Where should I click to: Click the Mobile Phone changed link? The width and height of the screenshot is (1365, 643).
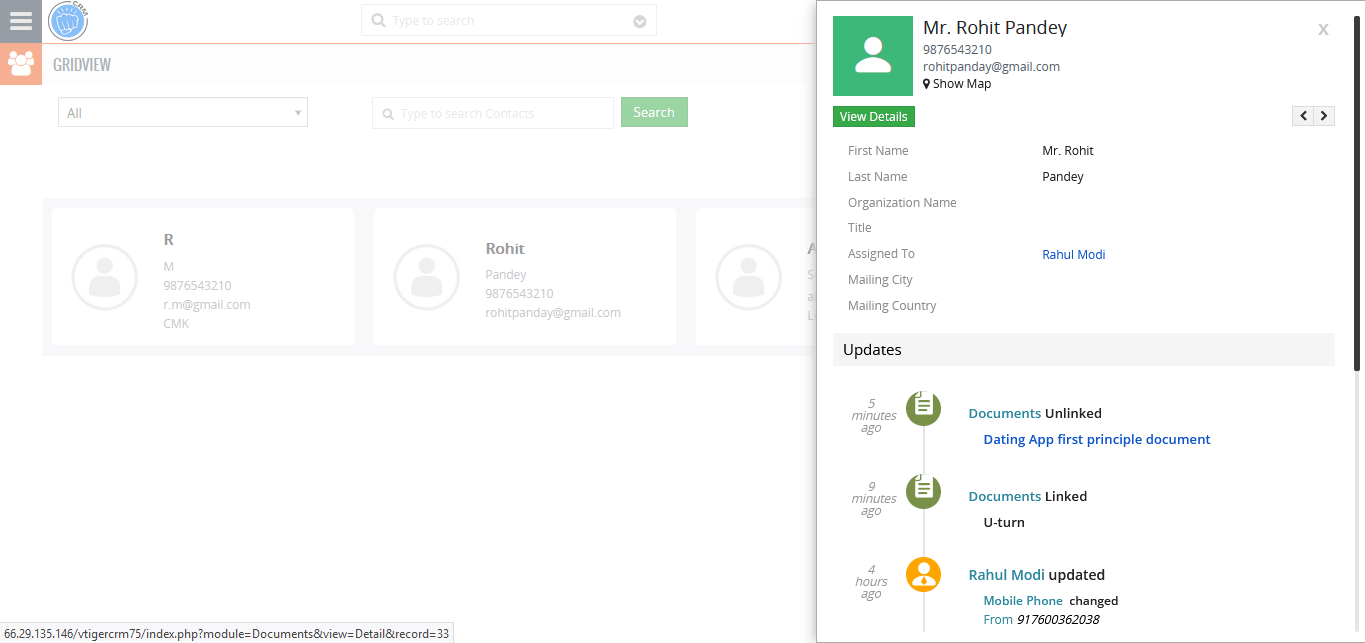1022,600
